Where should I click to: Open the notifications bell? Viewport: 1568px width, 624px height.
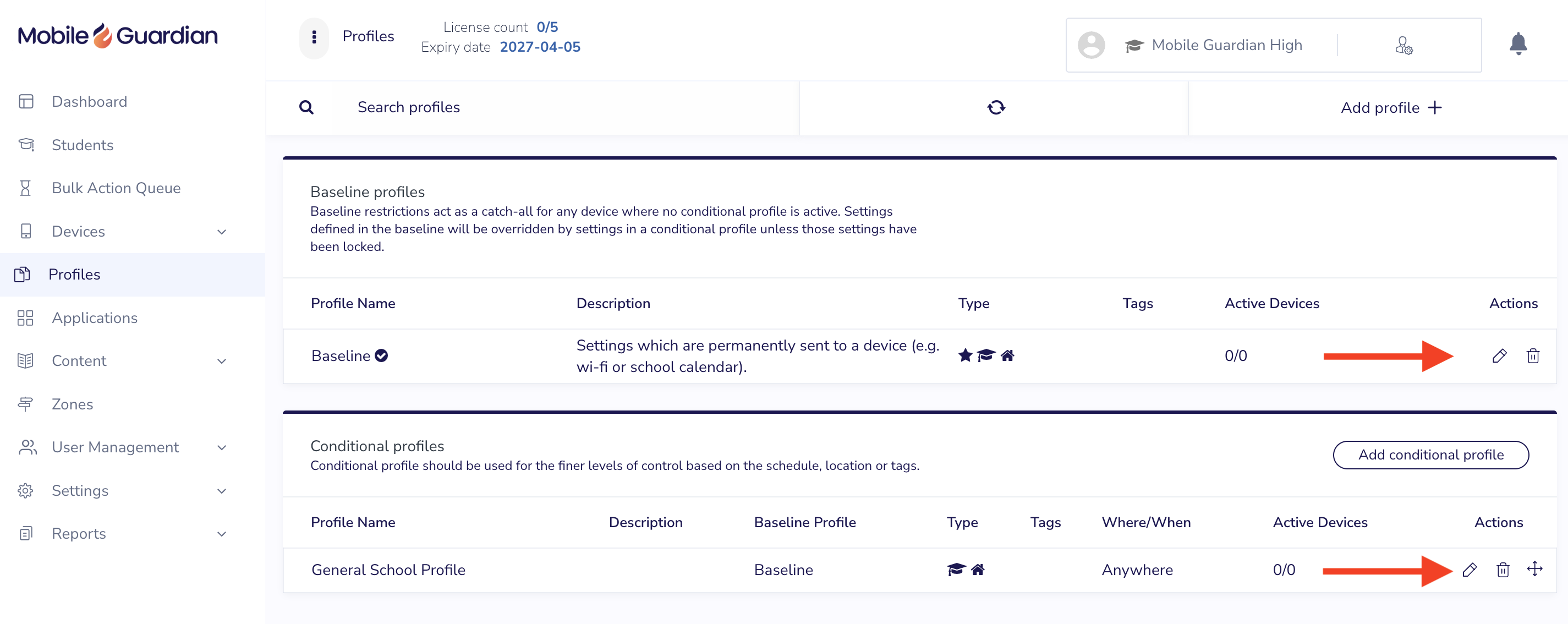click(1518, 44)
